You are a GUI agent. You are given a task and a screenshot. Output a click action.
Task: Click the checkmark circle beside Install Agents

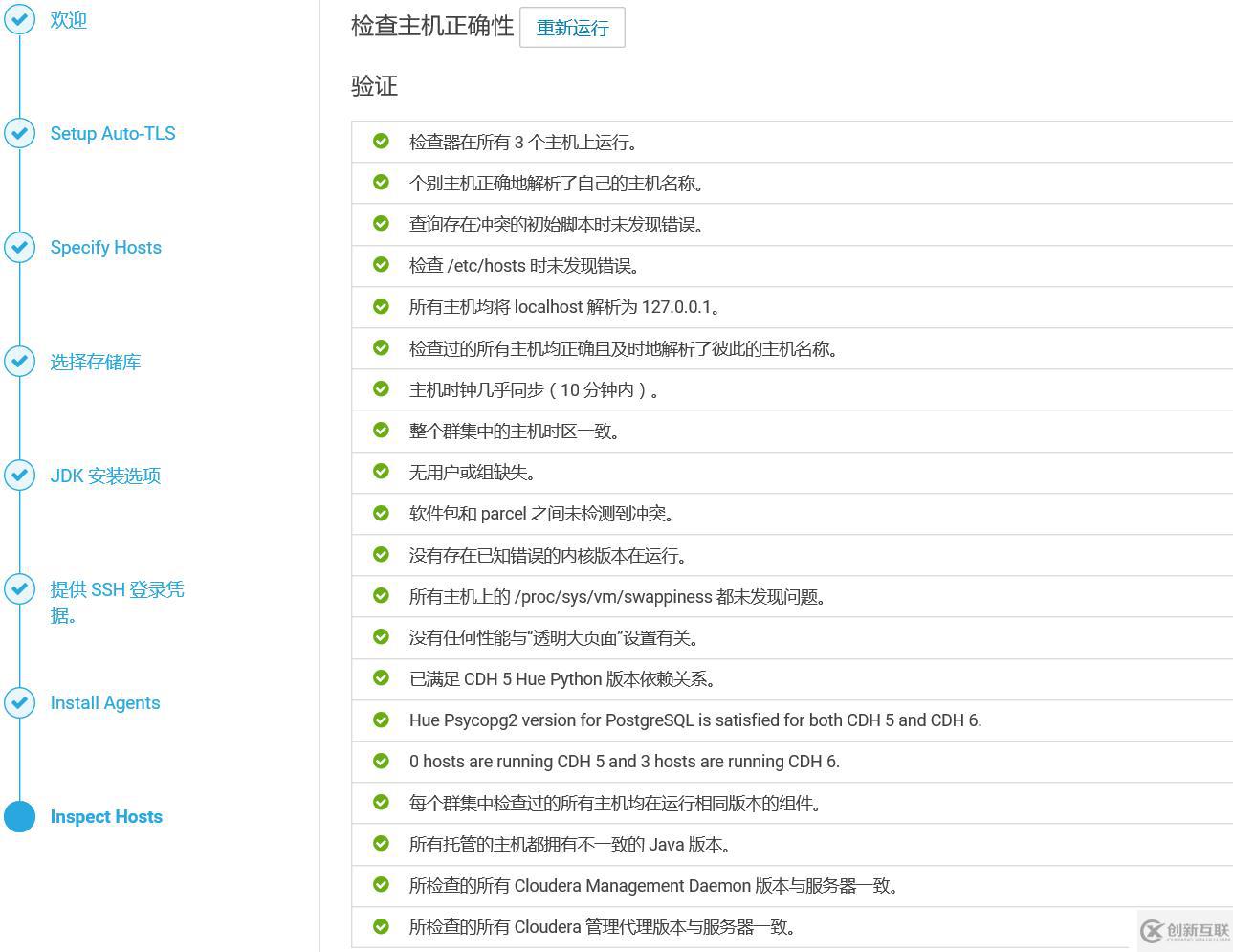point(19,702)
